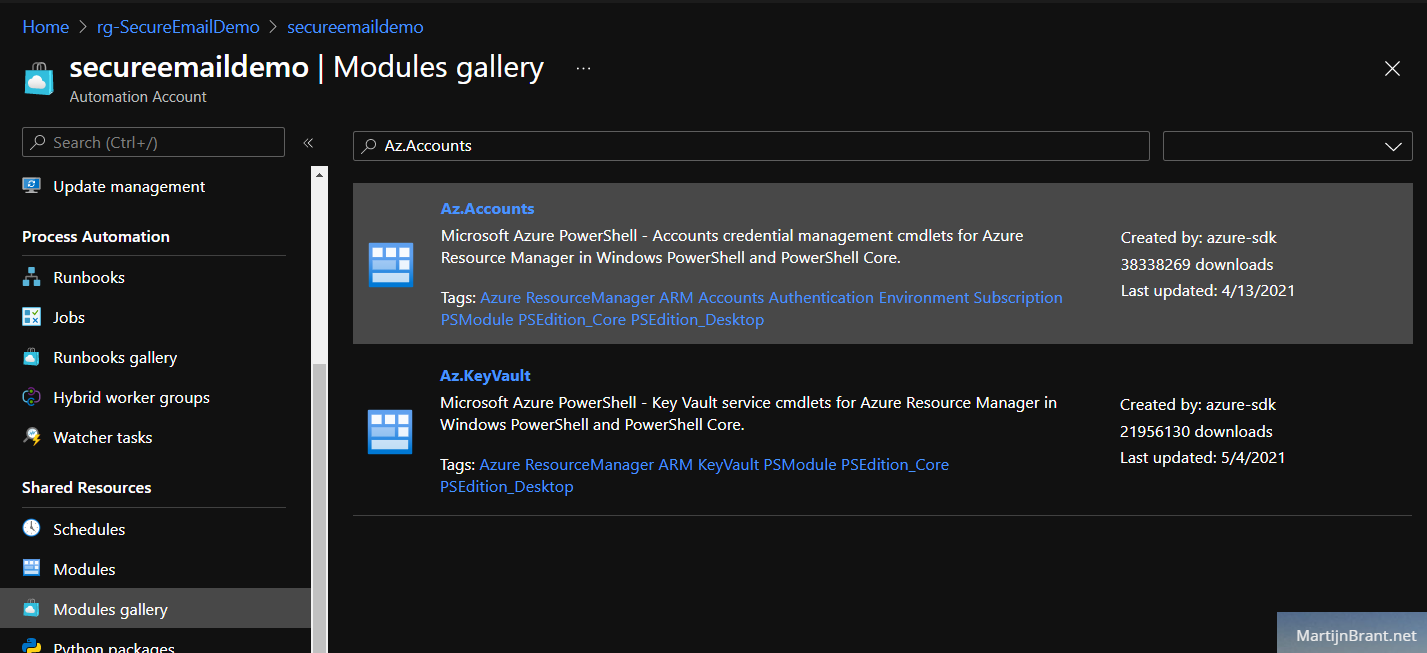Image resolution: width=1427 pixels, height=653 pixels.
Task: Click 'Created by: azure-sdk' on Az.Accounts
Action: 1199,237
